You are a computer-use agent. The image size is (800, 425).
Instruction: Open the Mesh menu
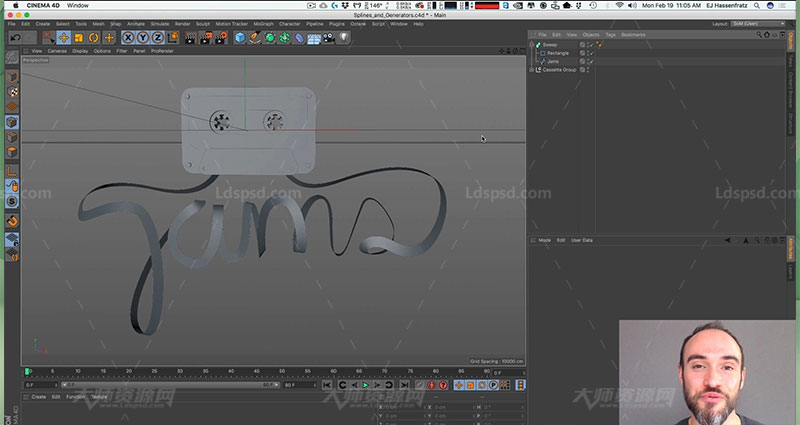click(98, 24)
